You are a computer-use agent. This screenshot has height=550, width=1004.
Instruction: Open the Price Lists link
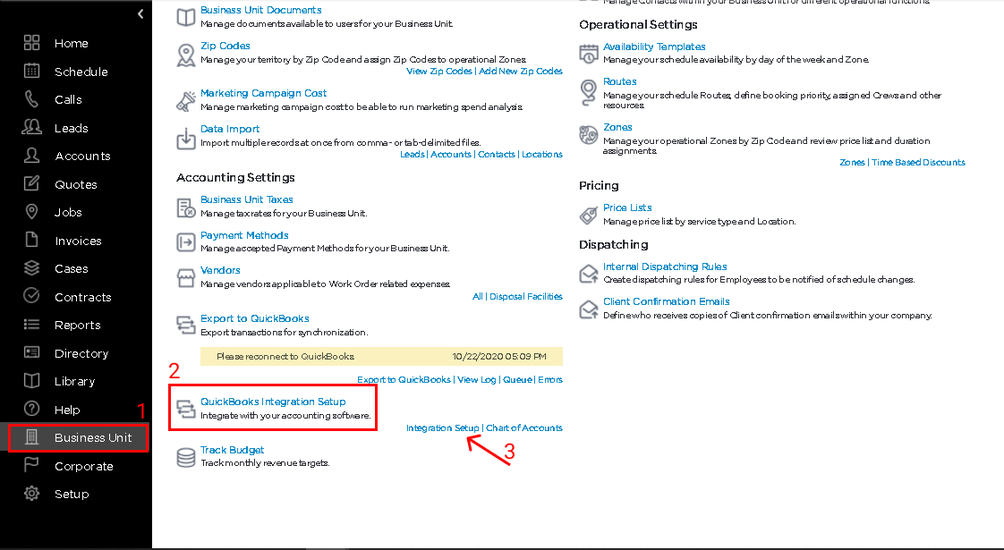click(628, 208)
